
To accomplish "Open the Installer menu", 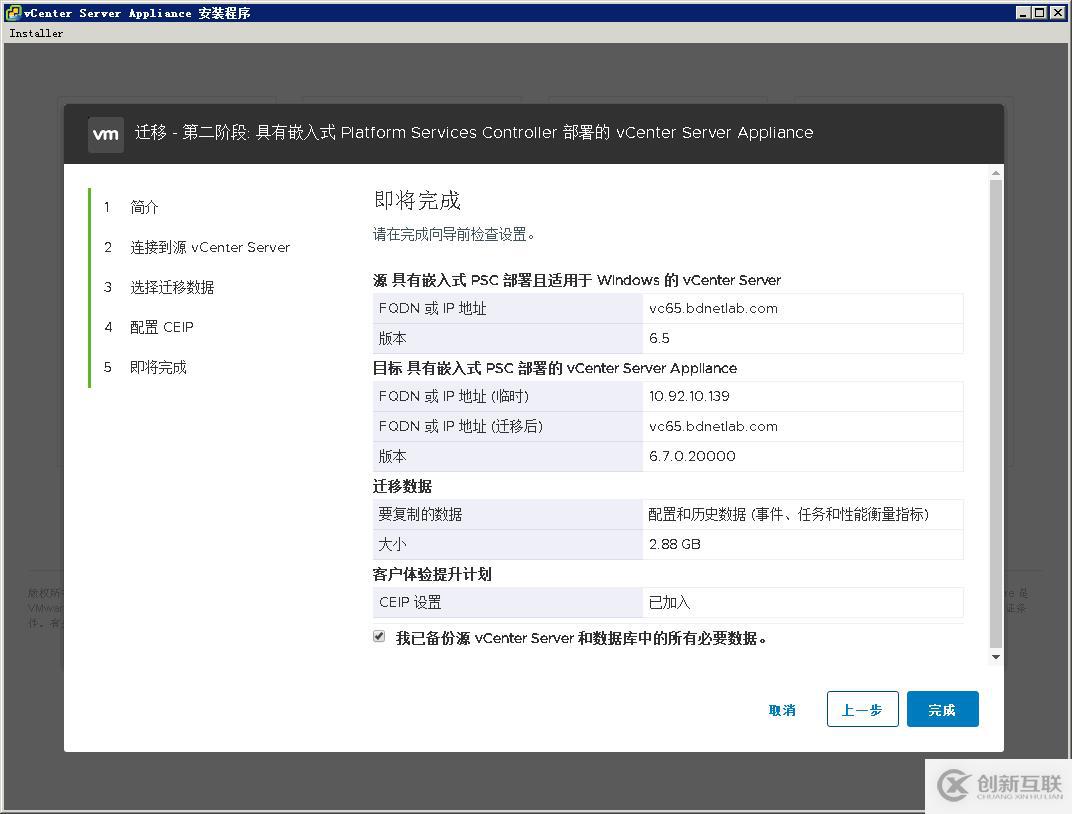I will tap(36, 33).
